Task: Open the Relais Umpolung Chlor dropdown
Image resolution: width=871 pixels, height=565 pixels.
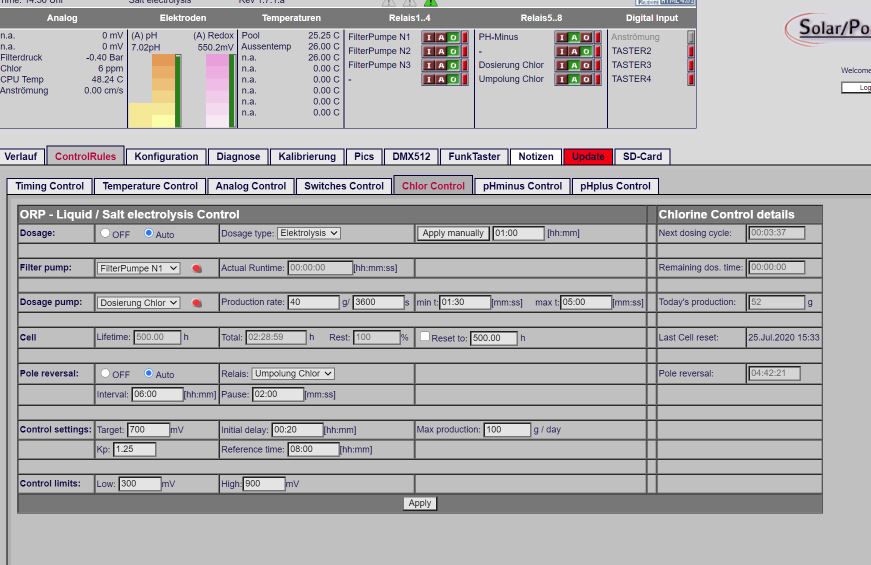Action: pyautogui.click(x=293, y=373)
